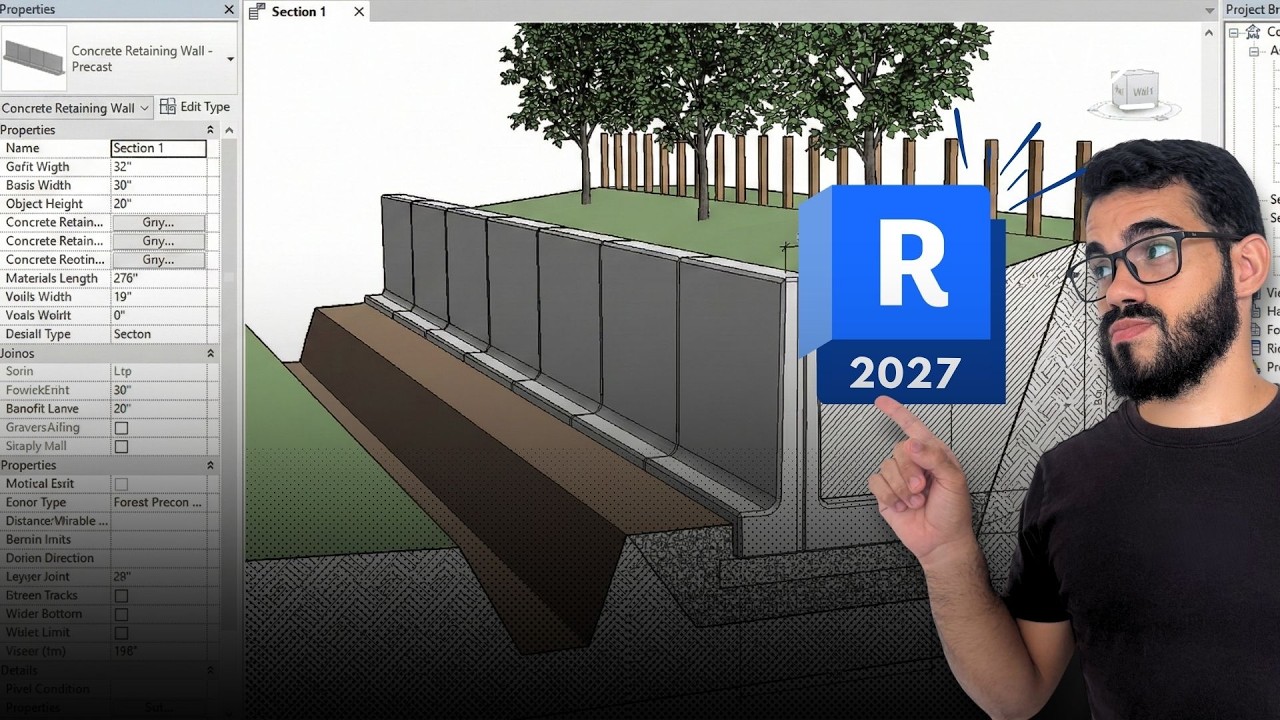This screenshot has width=1280, height=720.
Task: Click the Section 1 tab view icon
Action: coord(257,12)
